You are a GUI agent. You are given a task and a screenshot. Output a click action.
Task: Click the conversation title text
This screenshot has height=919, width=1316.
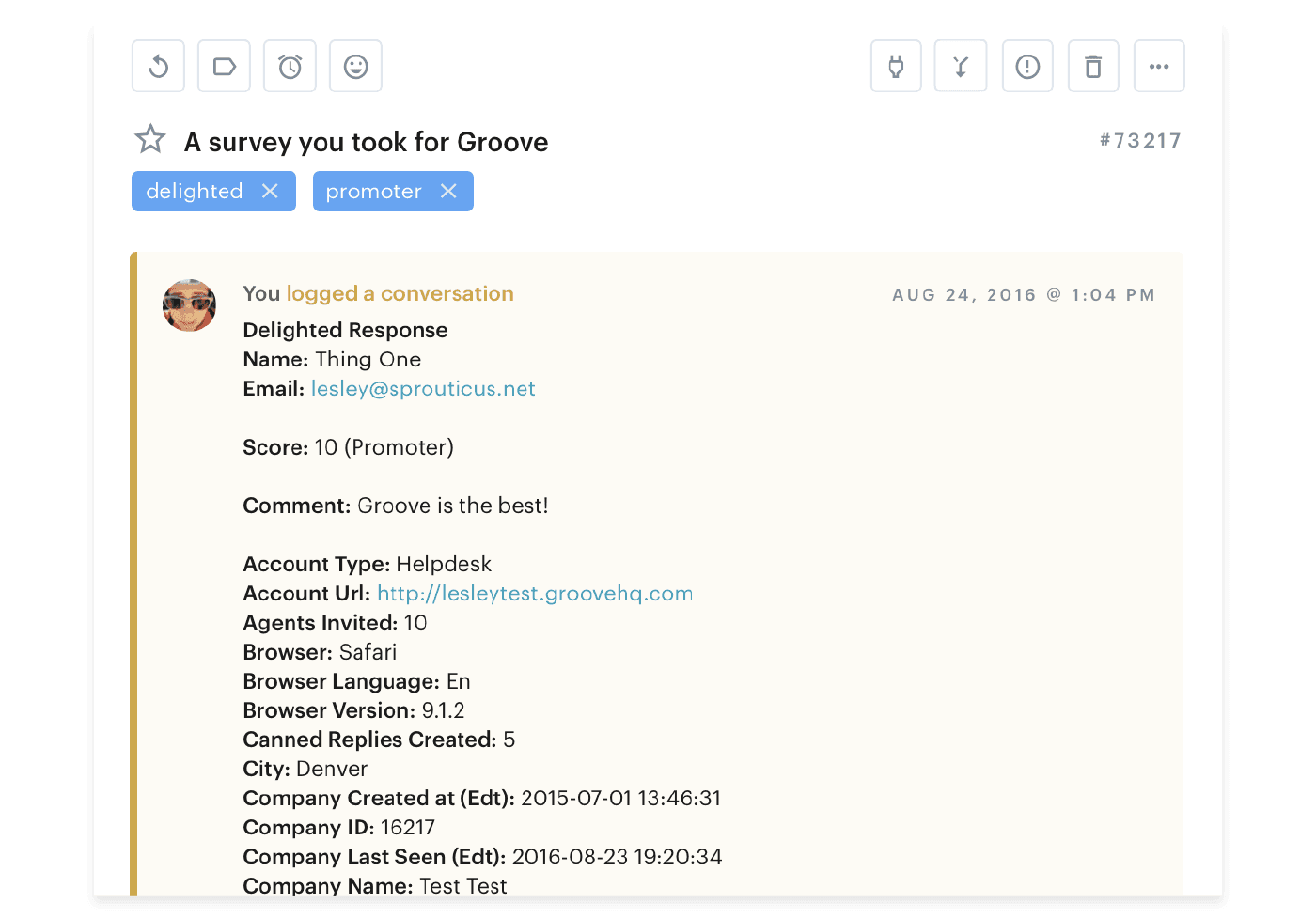[366, 142]
